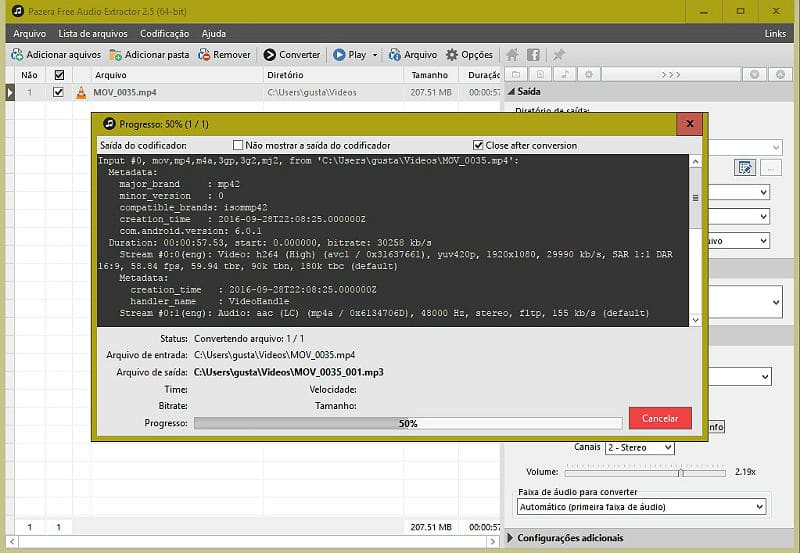
Task: Click the Links menu link
Action: pos(774,33)
